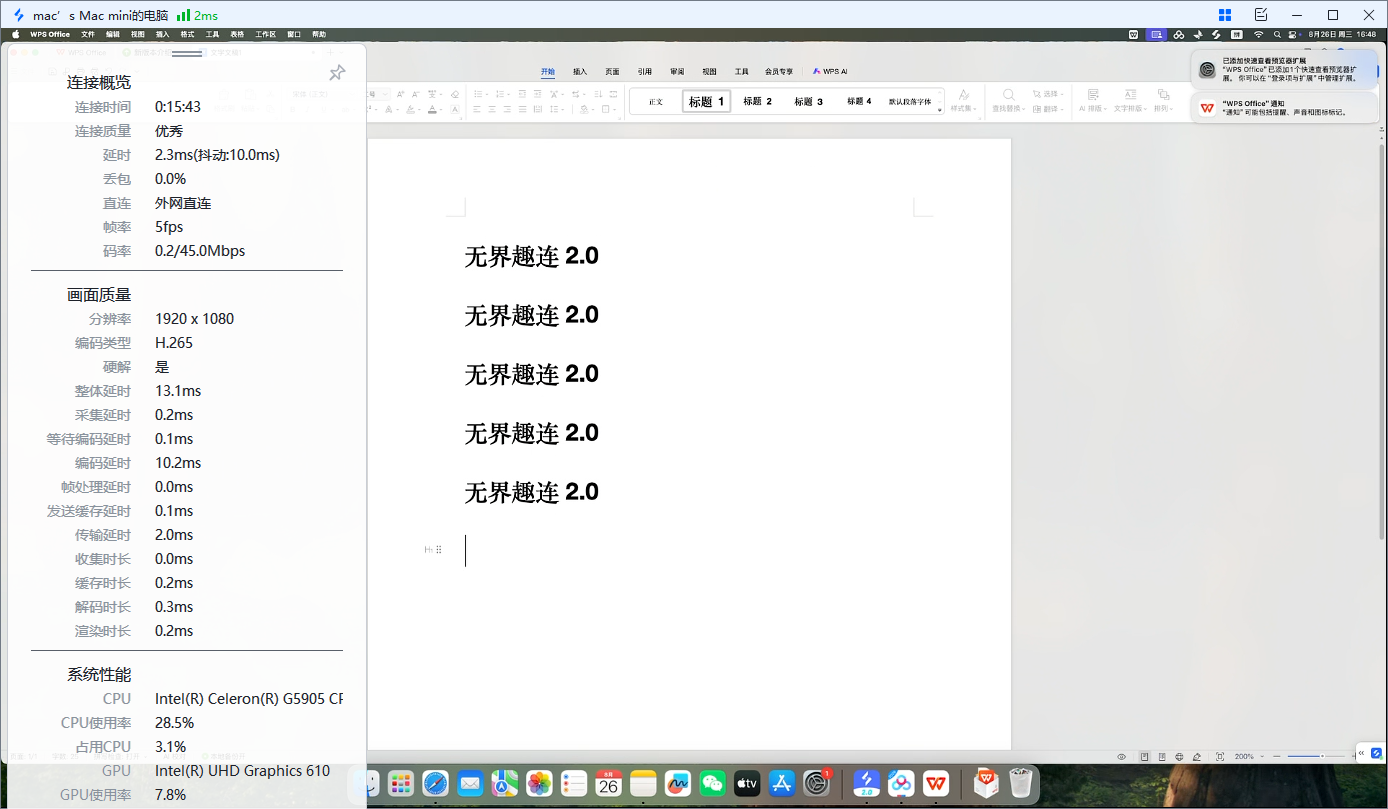Open Spotlight search in macOS menu bar

point(1279,34)
